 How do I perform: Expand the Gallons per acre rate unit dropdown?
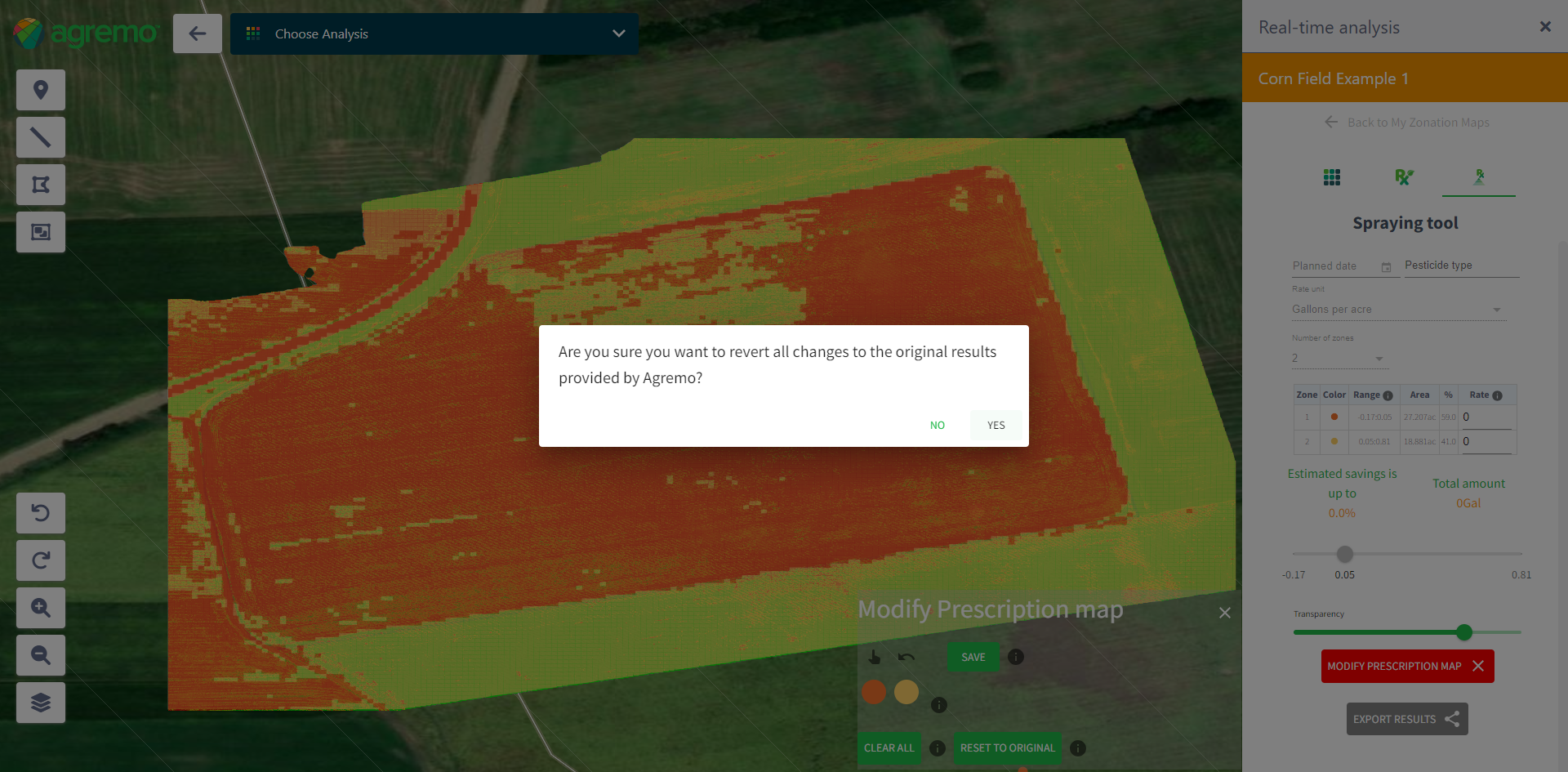coord(1397,310)
